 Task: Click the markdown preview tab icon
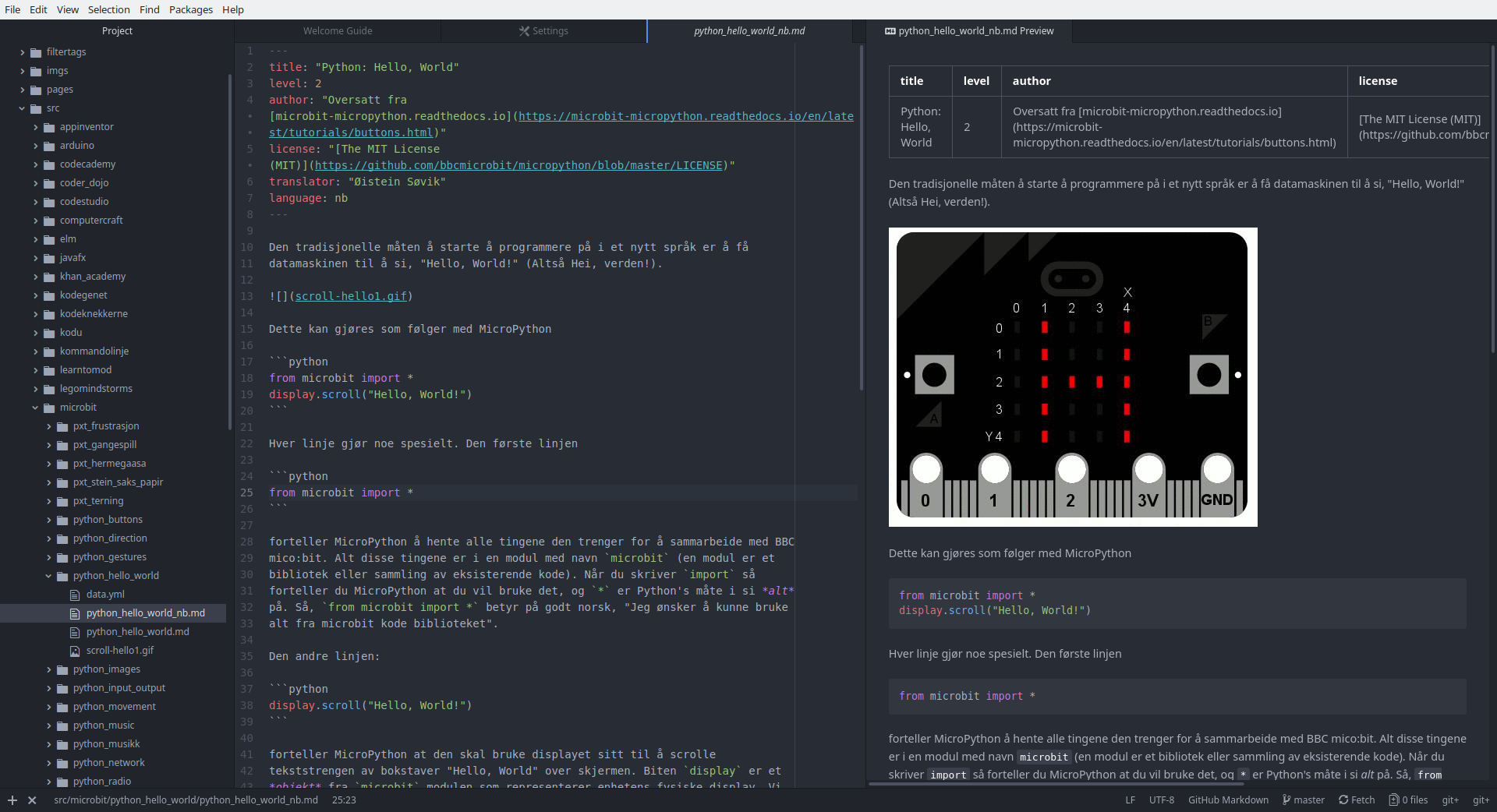point(890,31)
